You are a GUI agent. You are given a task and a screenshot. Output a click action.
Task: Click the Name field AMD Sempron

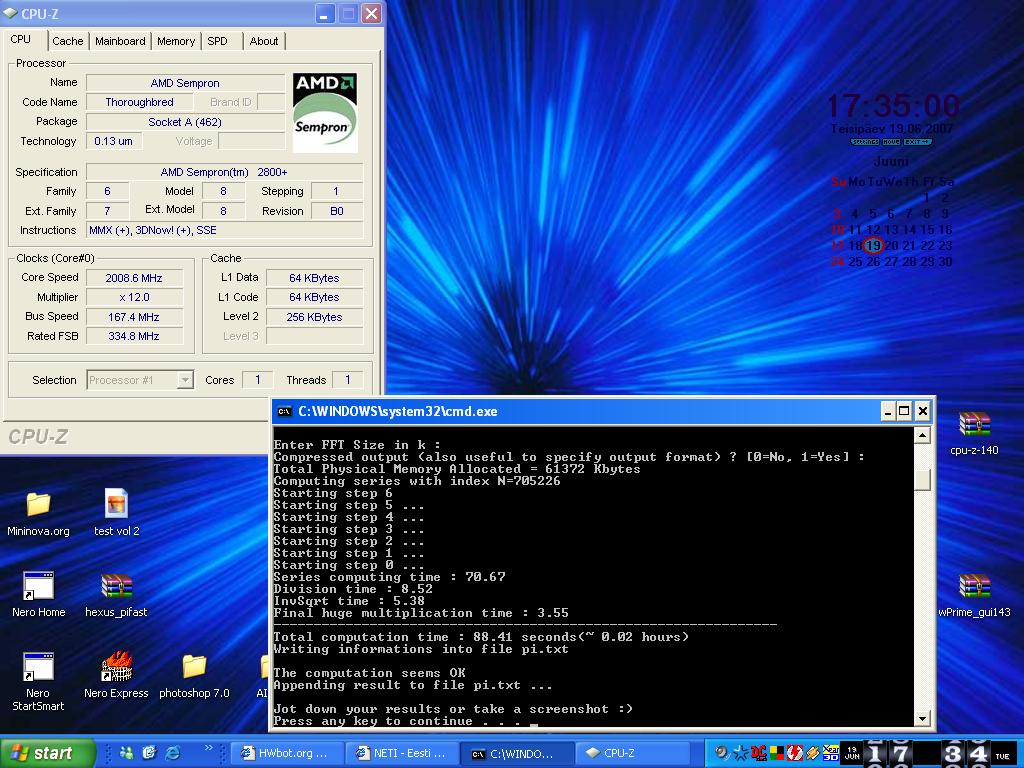tap(185, 83)
